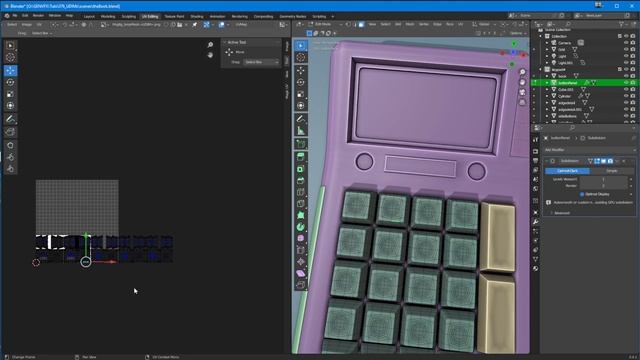Click the 3D viewport zoom icon
The image size is (640, 360).
522,72
